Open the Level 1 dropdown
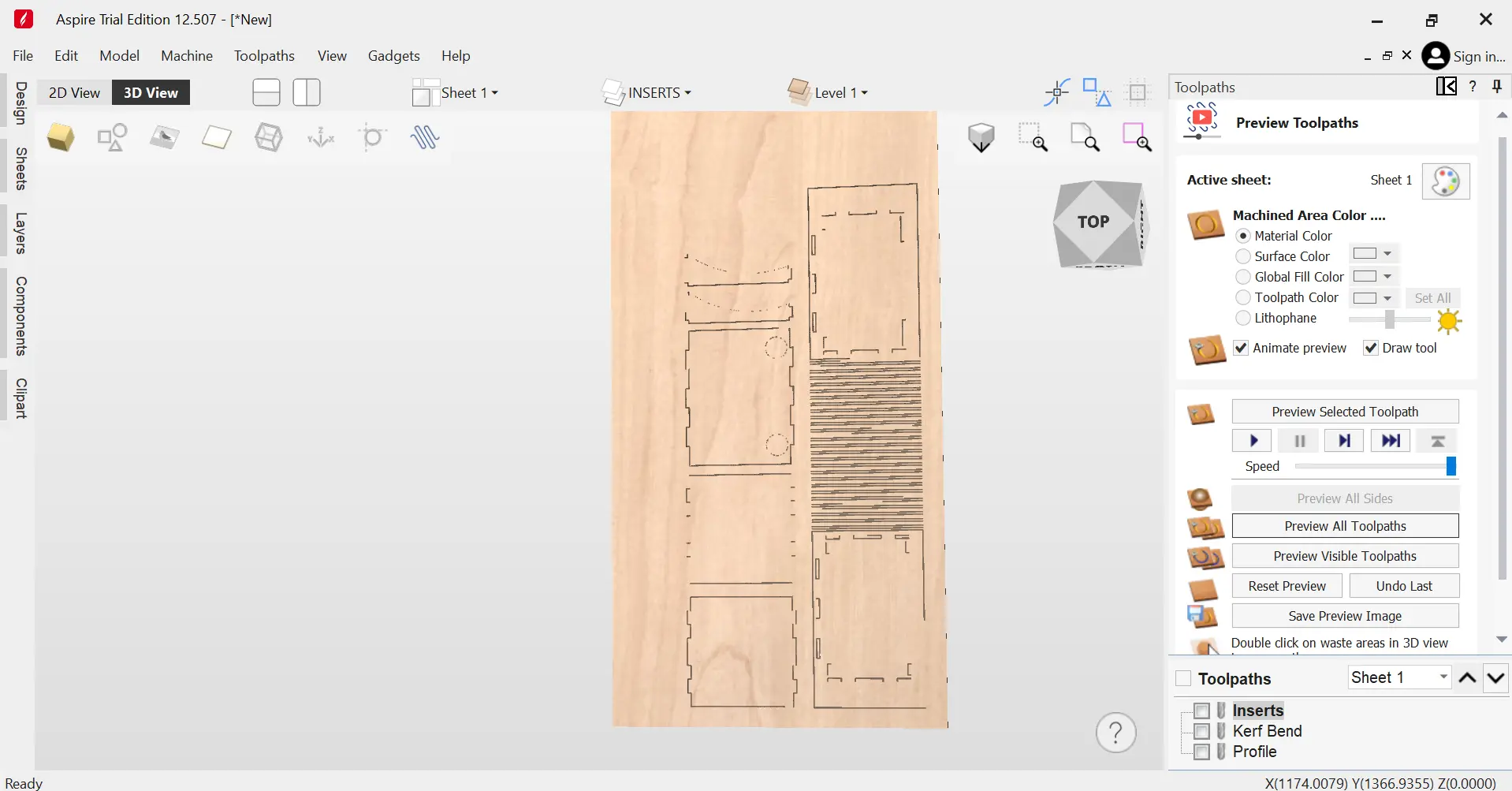1512x791 pixels. point(828,92)
